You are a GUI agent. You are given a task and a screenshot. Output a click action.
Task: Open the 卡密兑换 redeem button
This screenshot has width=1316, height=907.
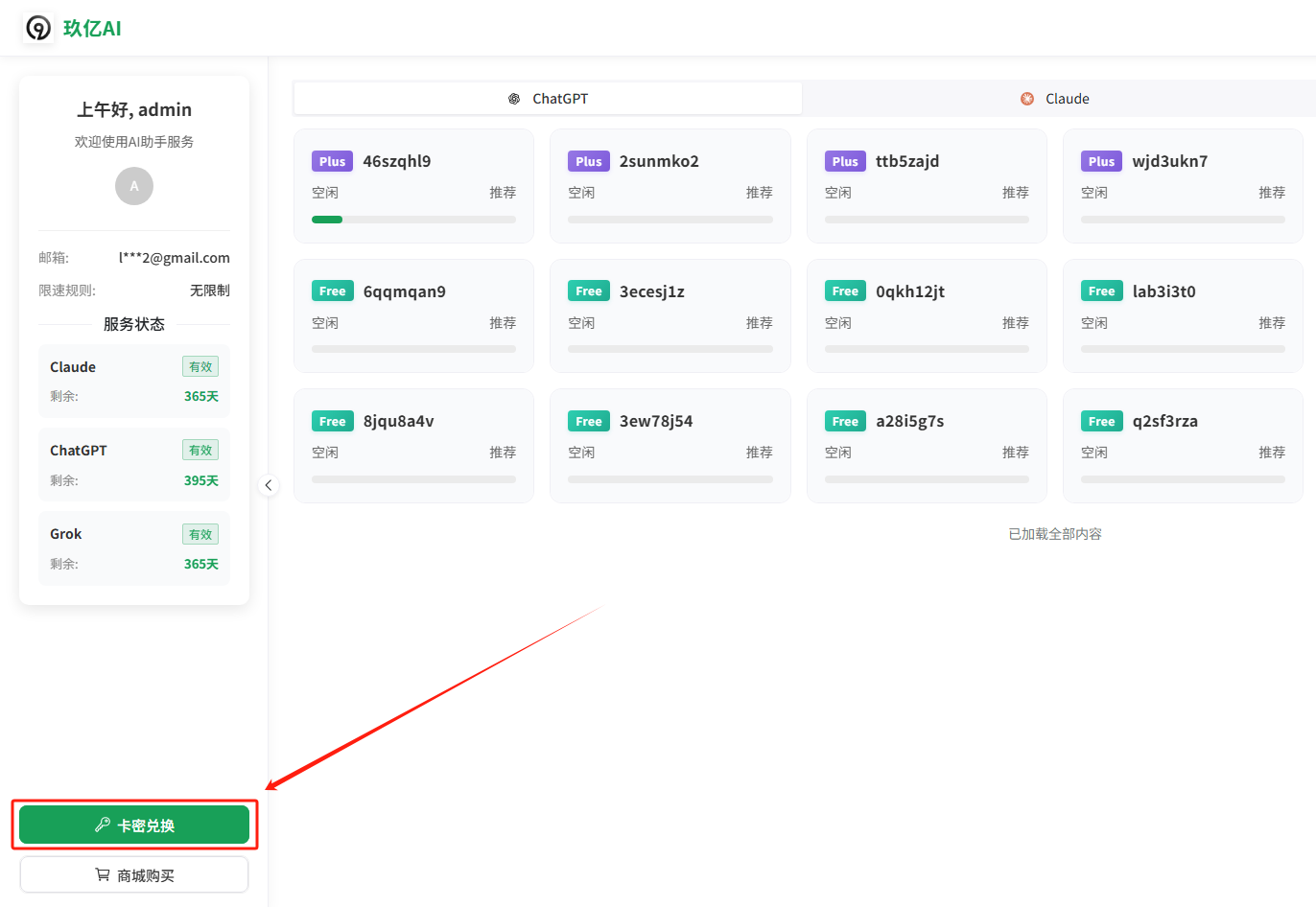[x=134, y=825]
